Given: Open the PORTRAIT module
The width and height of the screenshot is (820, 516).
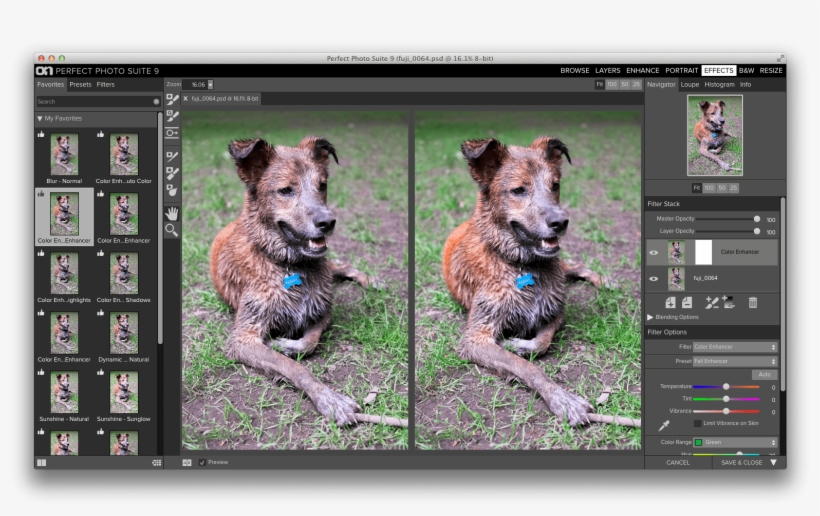Looking at the screenshot, I should click(681, 71).
